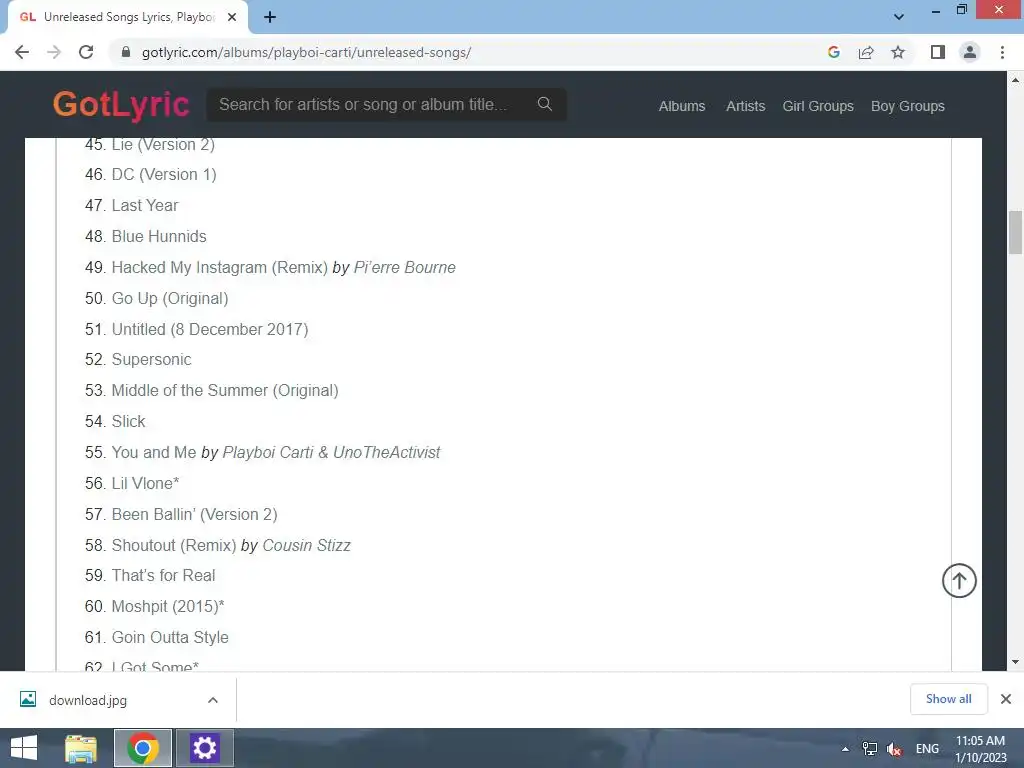This screenshot has height=768, width=1024.
Task: Open the Albums menu item
Action: (682, 106)
